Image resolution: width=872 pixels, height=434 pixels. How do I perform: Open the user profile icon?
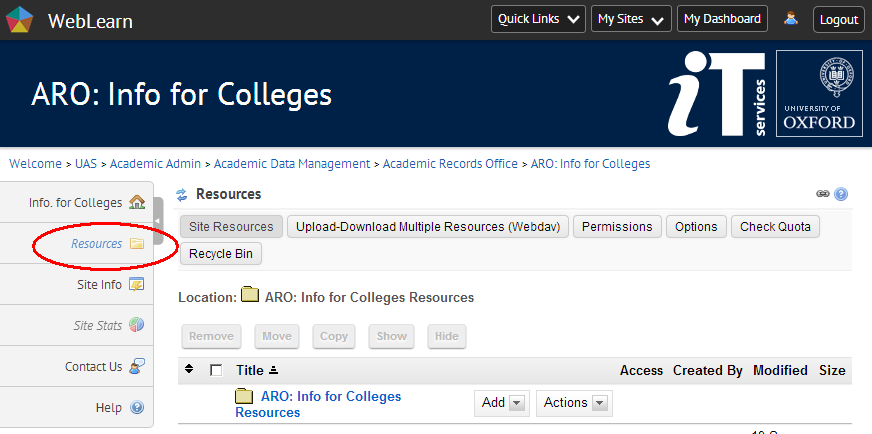pos(791,19)
